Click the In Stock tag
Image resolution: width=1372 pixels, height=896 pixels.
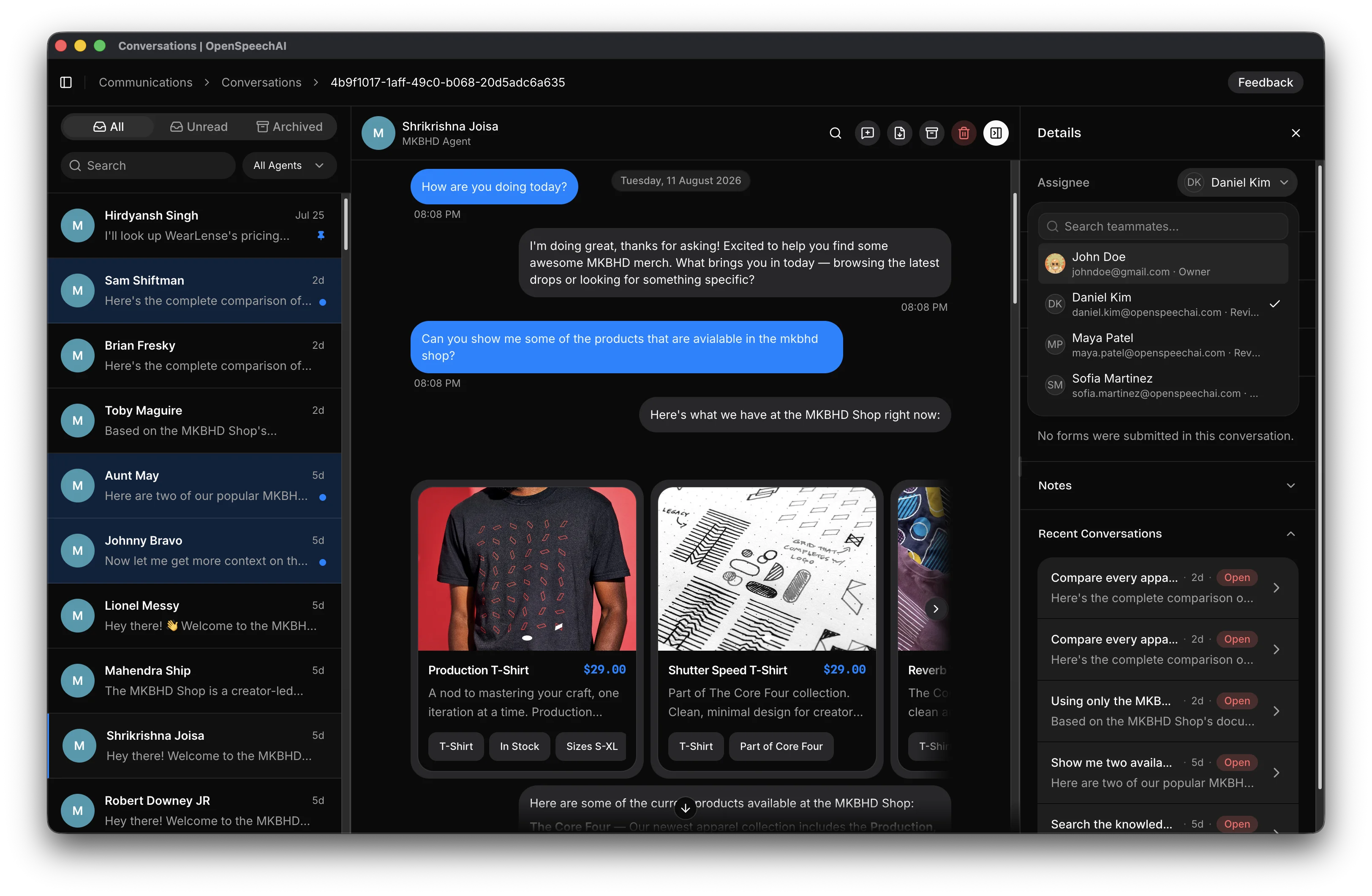pos(519,746)
